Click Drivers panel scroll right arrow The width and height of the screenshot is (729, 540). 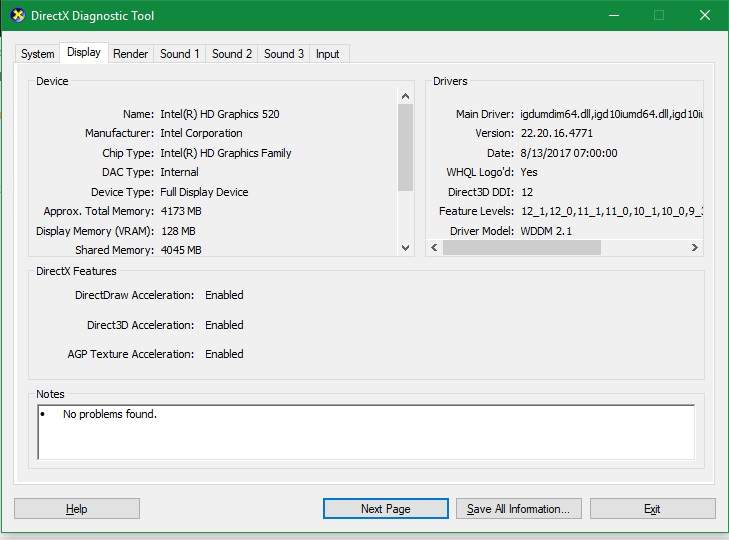695,247
